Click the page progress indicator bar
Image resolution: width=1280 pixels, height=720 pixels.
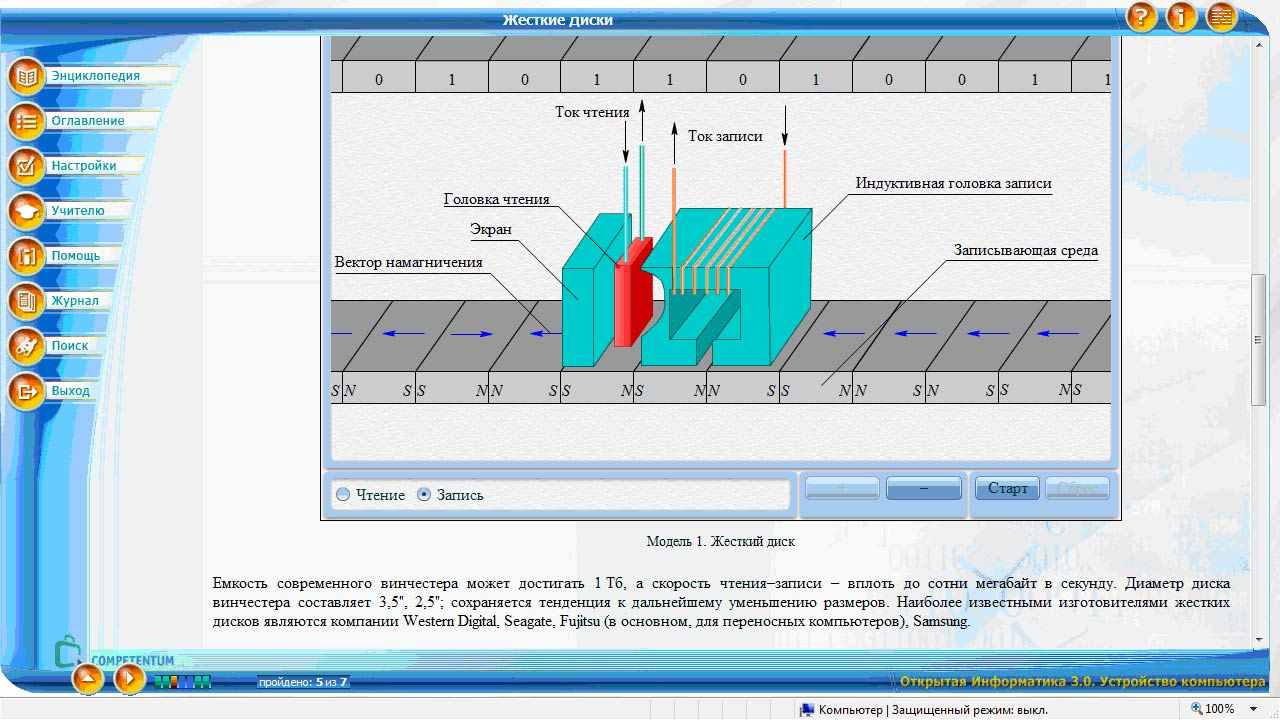(x=182, y=682)
